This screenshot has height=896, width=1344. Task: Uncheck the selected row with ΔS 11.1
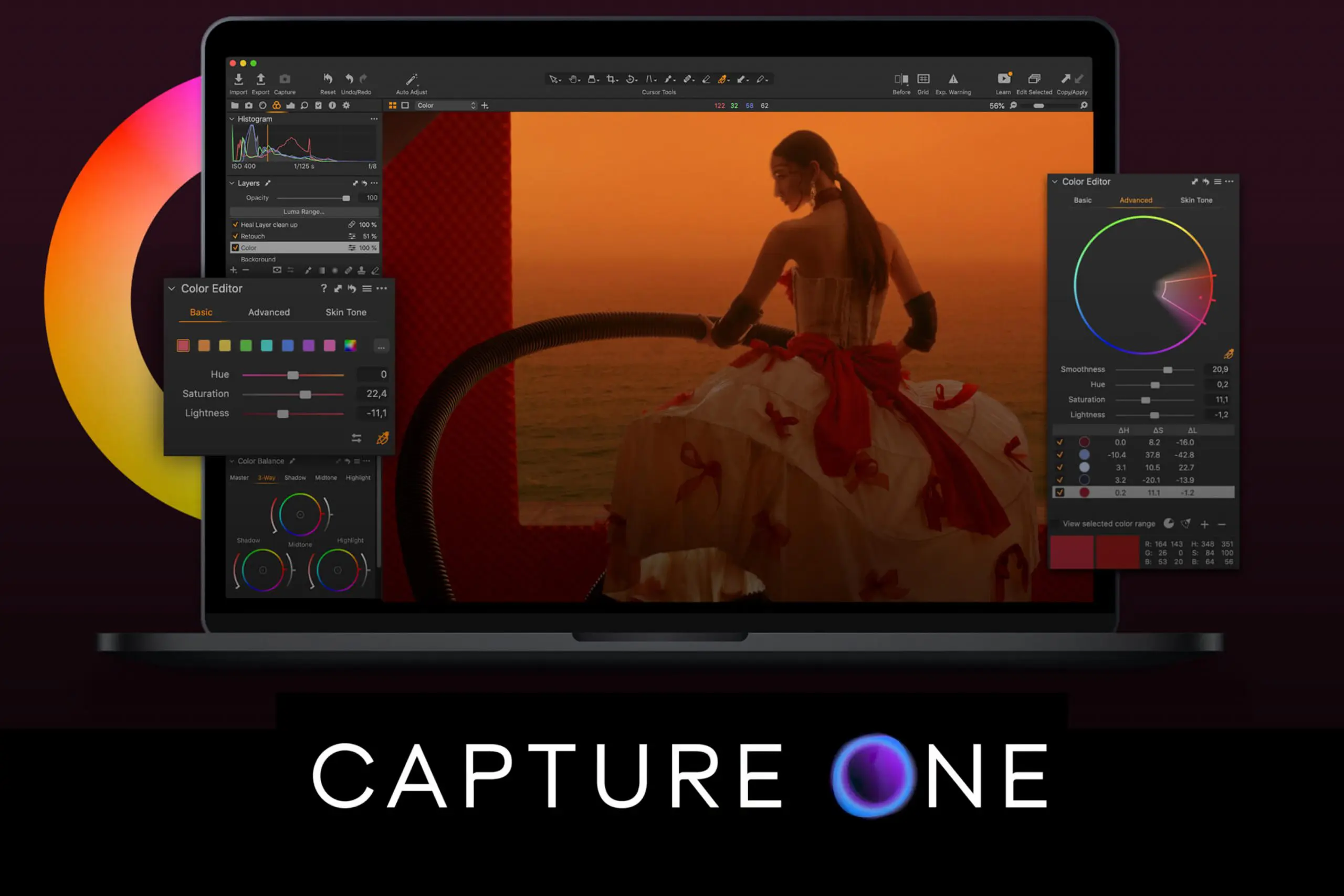[1060, 492]
